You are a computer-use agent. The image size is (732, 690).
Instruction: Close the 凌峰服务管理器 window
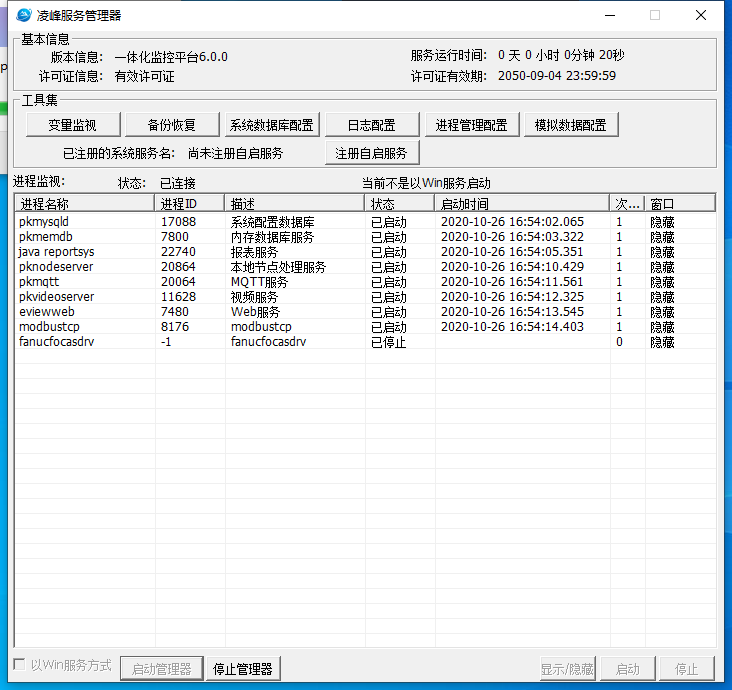click(x=701, y=15)
